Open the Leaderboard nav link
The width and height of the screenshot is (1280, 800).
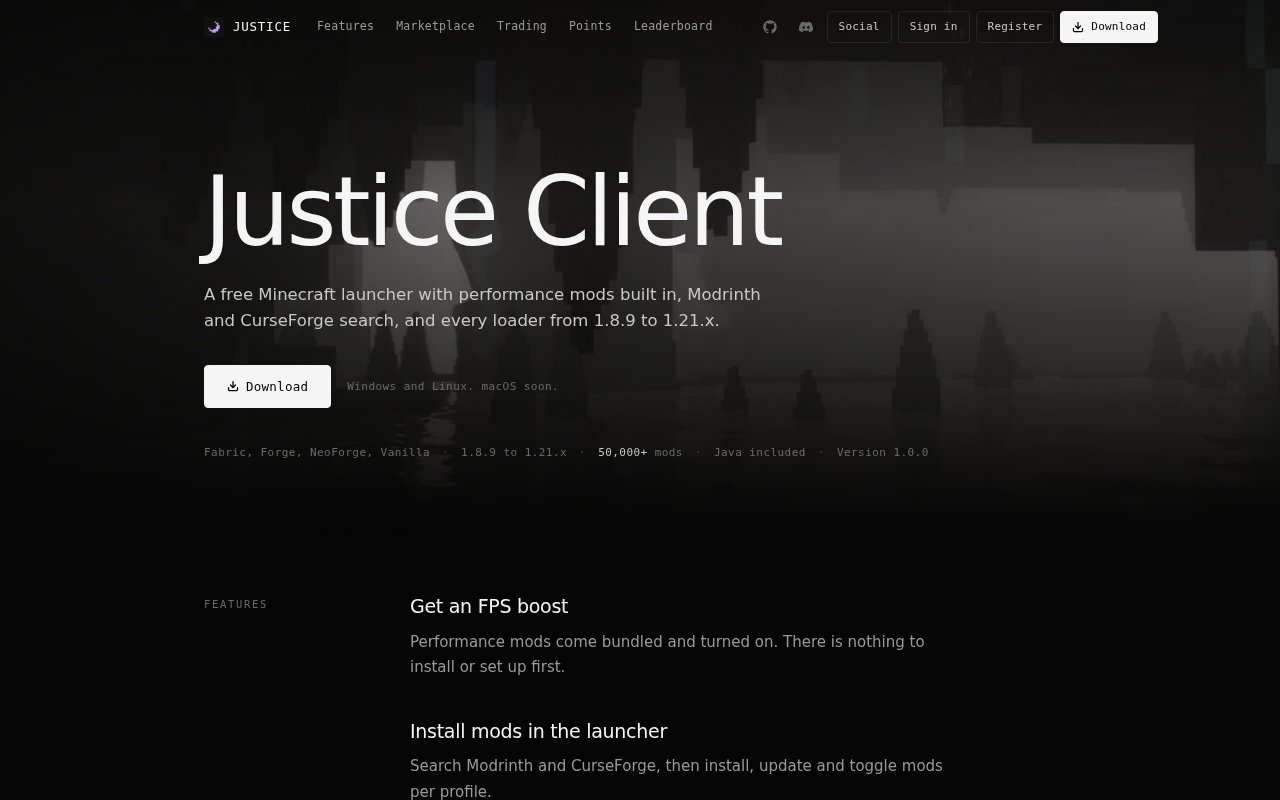click(673, 26)
